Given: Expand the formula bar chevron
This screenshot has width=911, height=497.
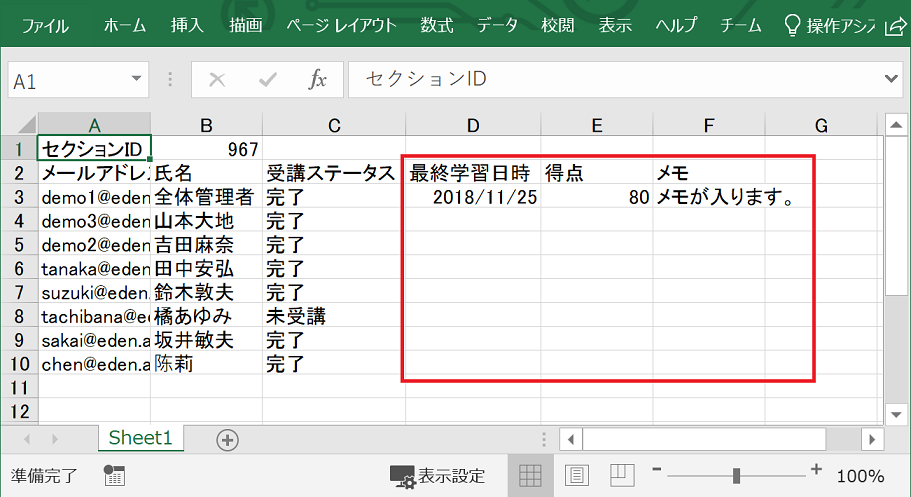Looking at the screenshot, I should (x=891, y=78).
